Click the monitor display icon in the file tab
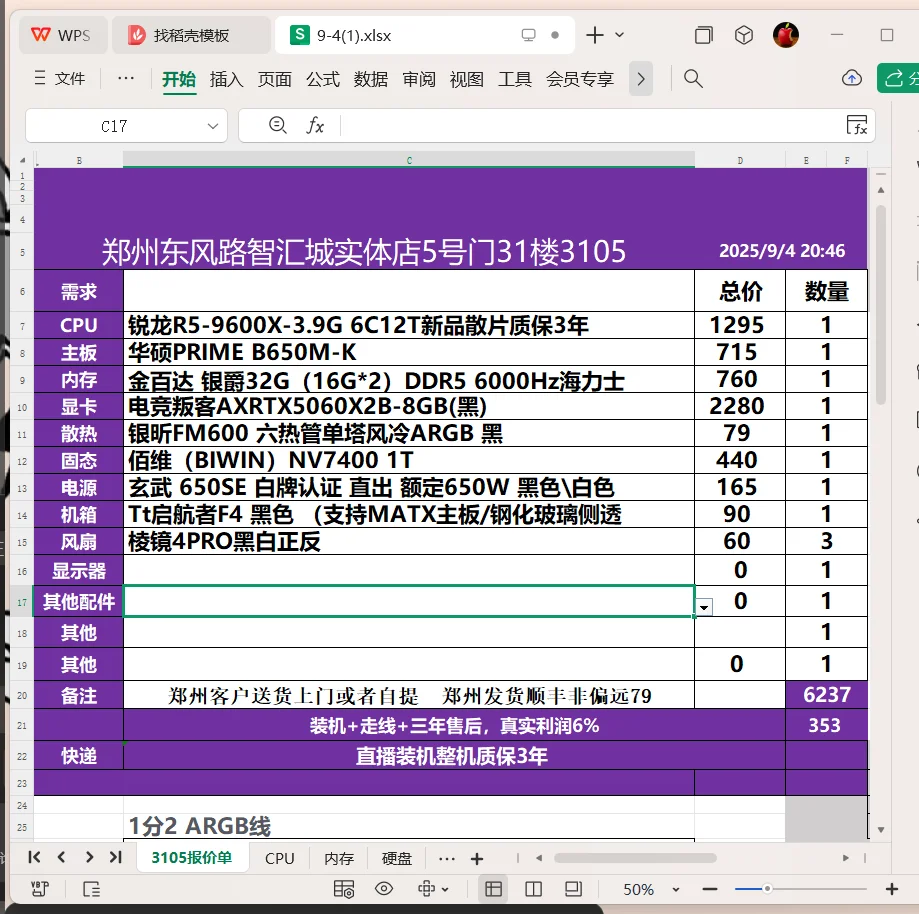Viewport: 919px width, 914px height. (x=528, y=35)
